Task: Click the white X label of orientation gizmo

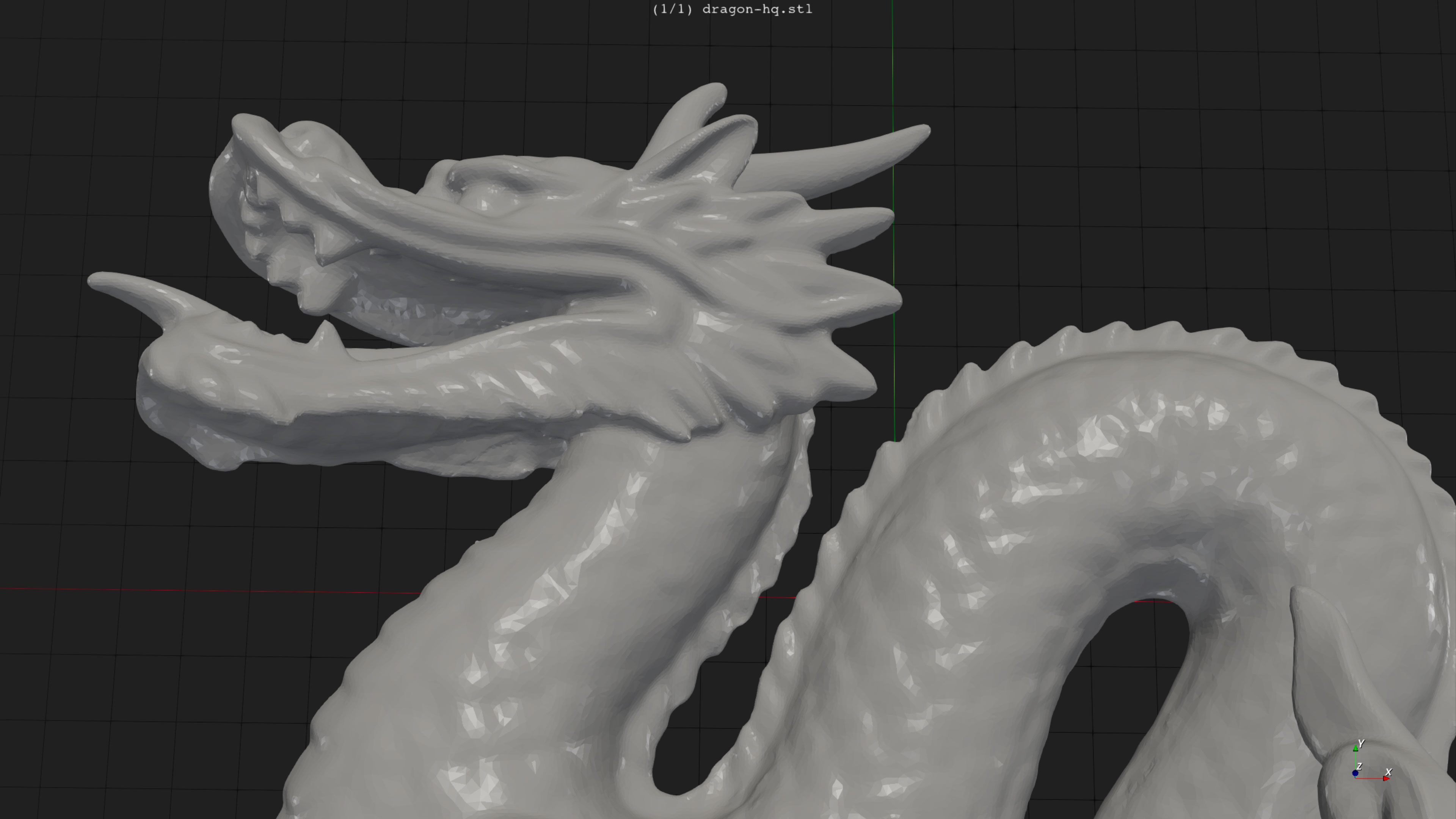Action: (1389, 772)
